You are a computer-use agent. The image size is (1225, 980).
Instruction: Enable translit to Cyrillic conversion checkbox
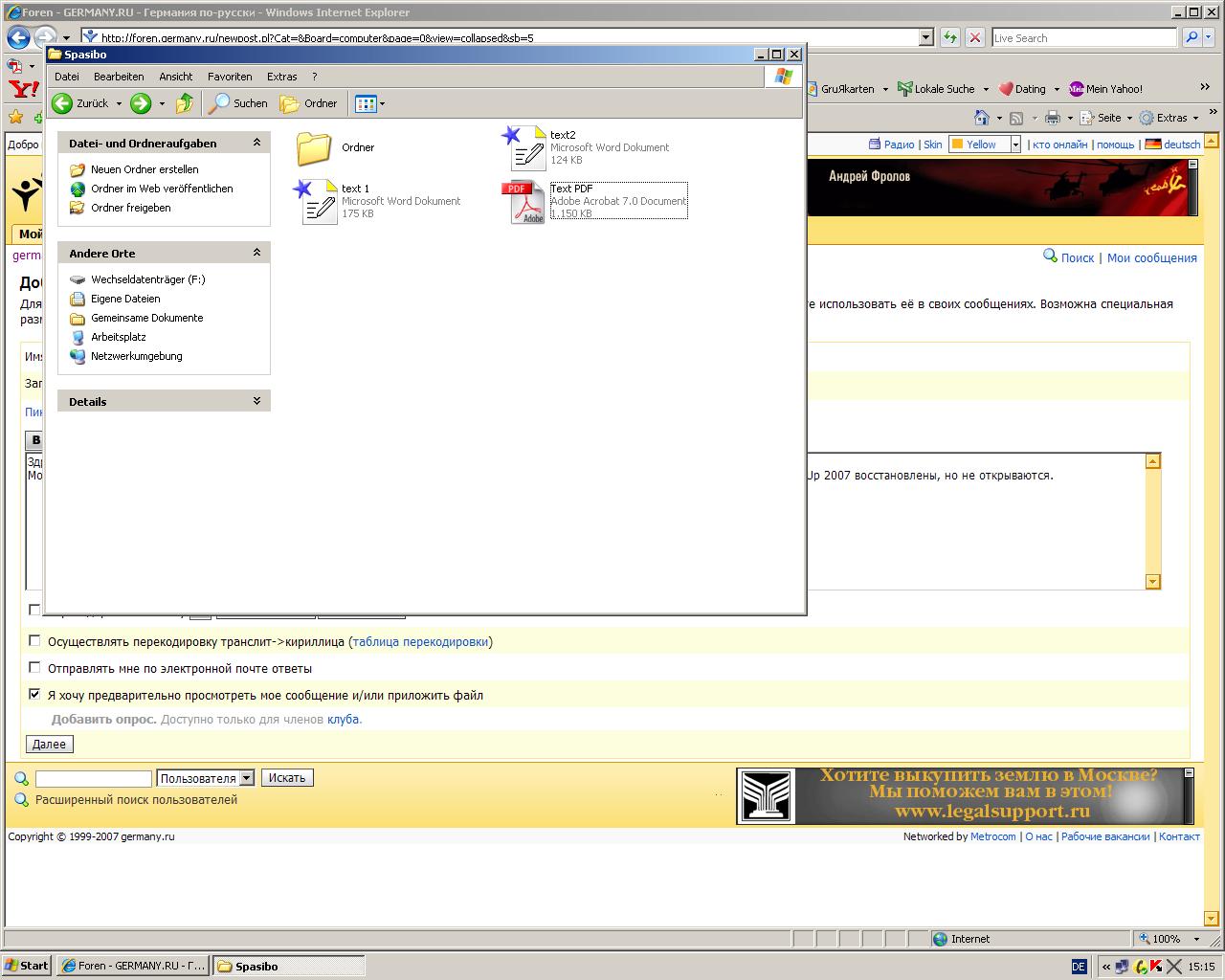35,641
